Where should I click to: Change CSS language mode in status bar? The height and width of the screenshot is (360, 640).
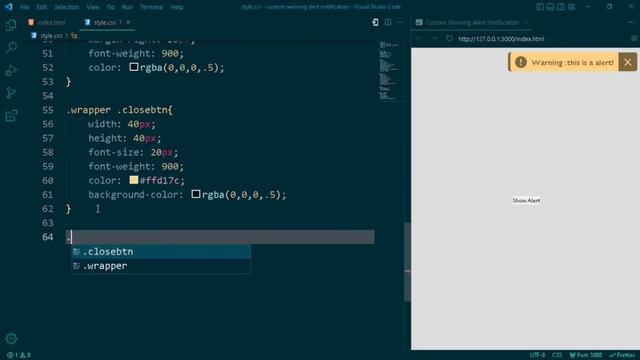point(557,355)
